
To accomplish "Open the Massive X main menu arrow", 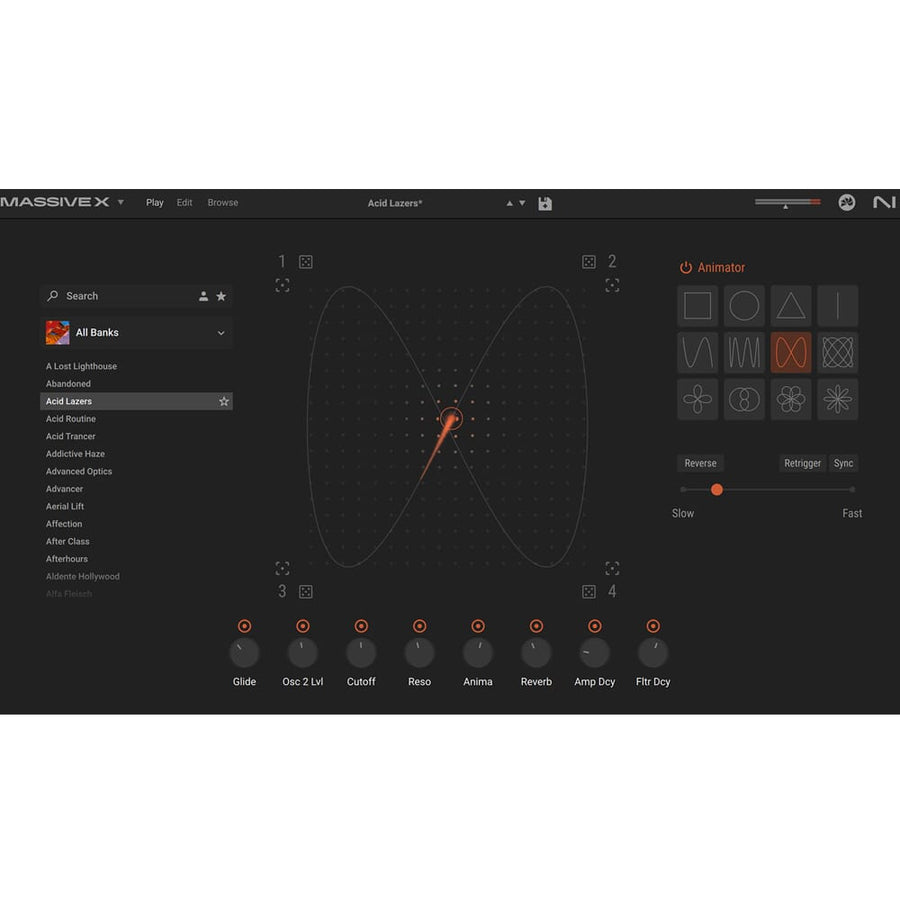I will coord(121,202).
